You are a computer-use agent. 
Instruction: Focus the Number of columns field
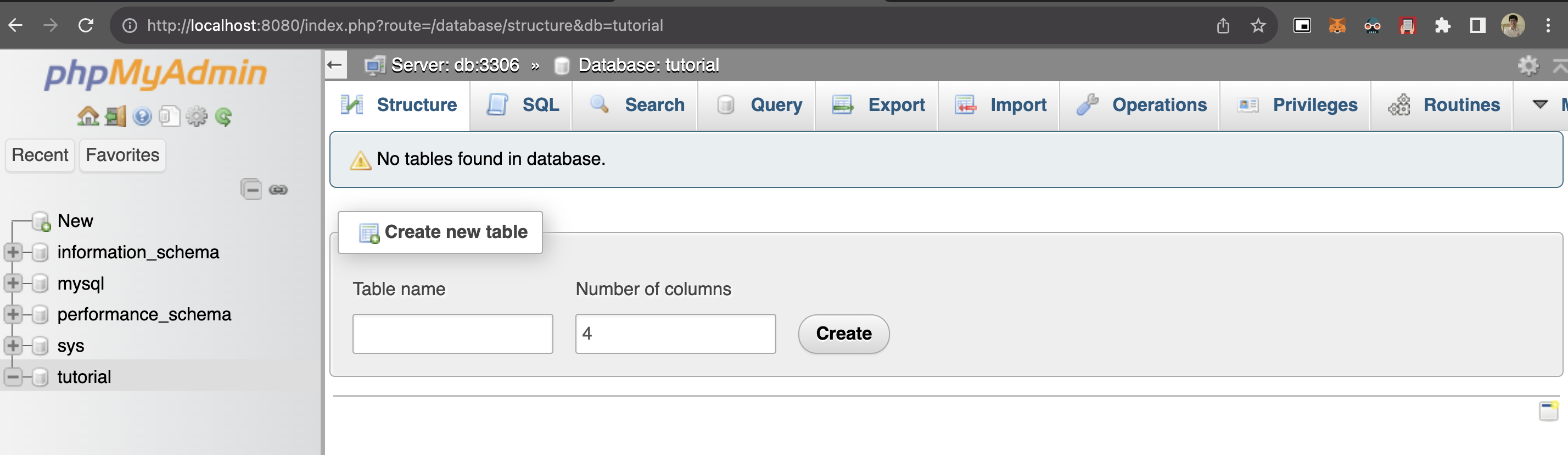pos(676,334)
